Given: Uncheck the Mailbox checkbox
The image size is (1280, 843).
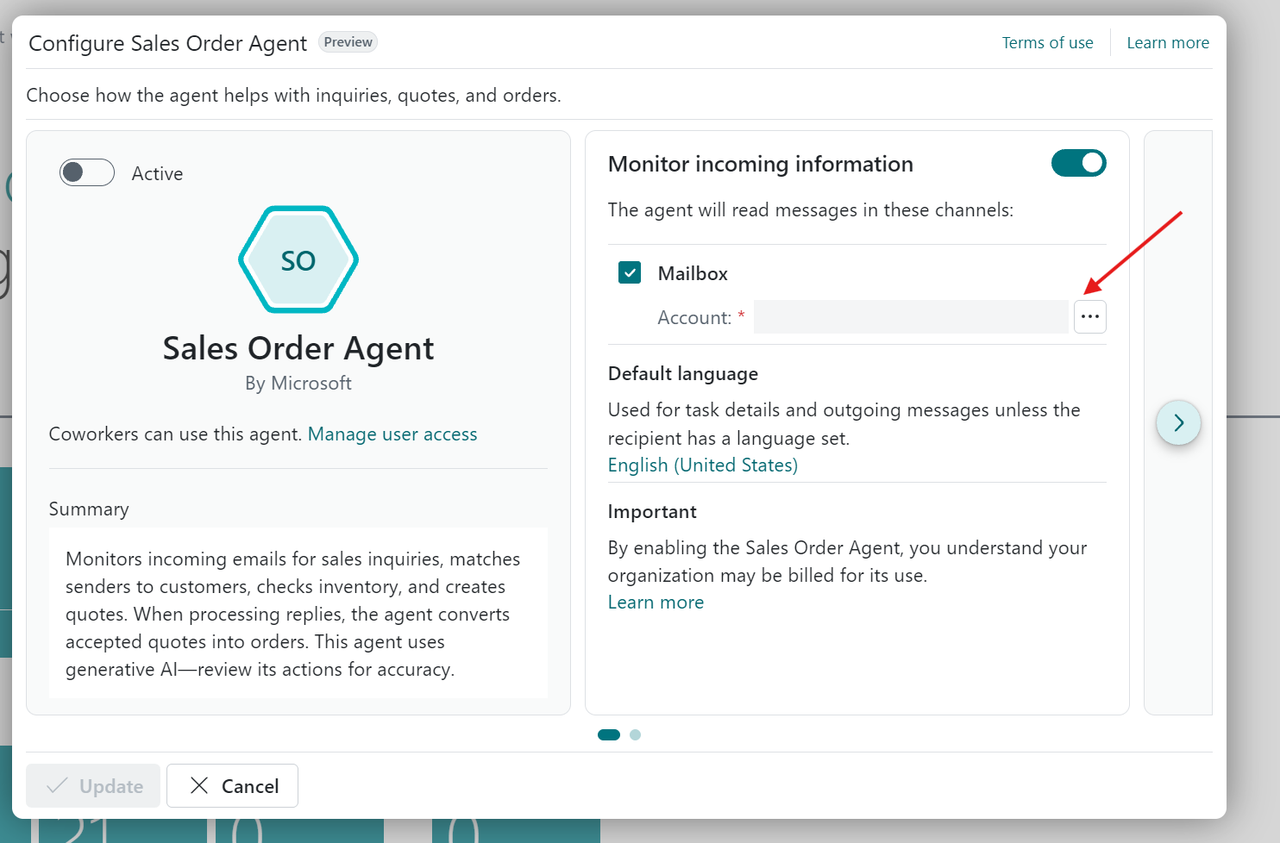Looking at the screenshot, I should [629, 272].
